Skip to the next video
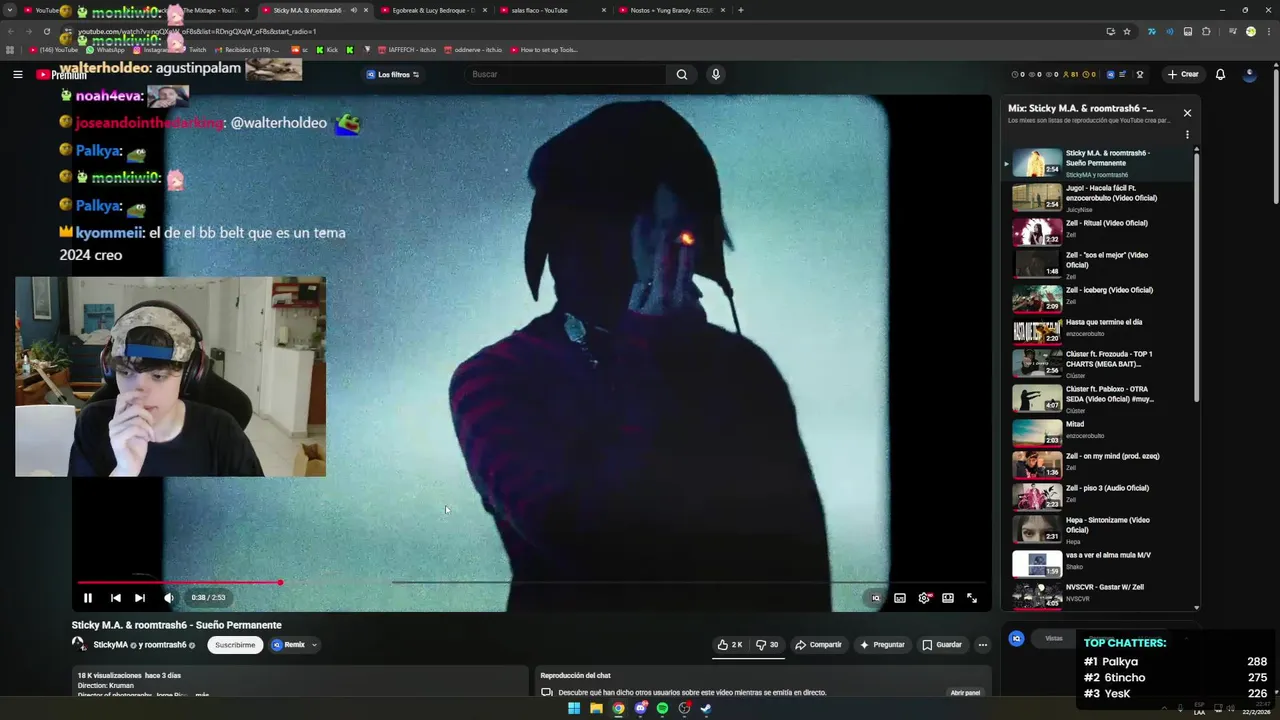The image size is (1280, 720). [140, 598]
